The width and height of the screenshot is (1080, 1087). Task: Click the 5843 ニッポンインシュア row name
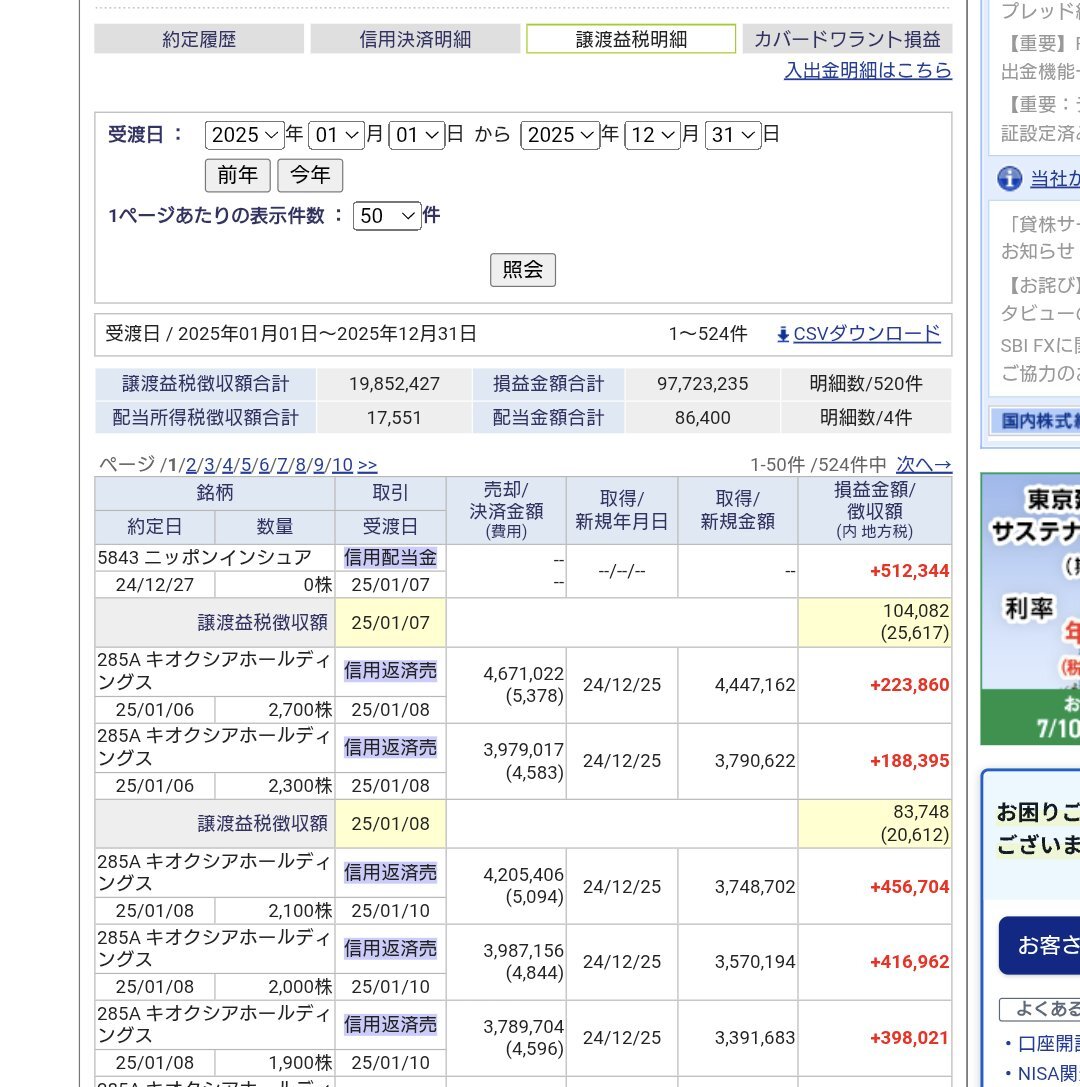(204, 557)
